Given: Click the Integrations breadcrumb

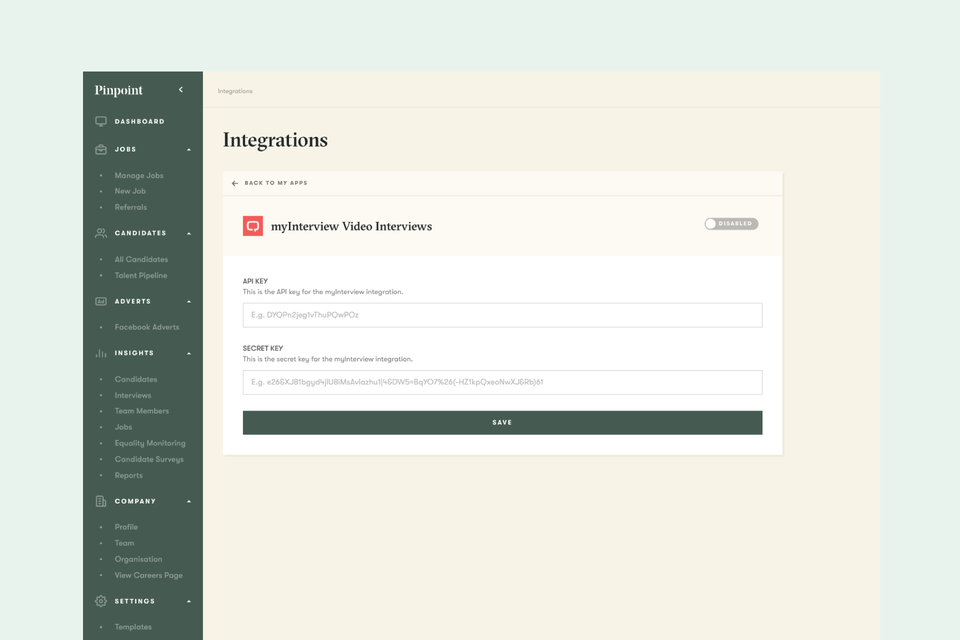Looking at the screenshot, I should click(x=235, y=91).
